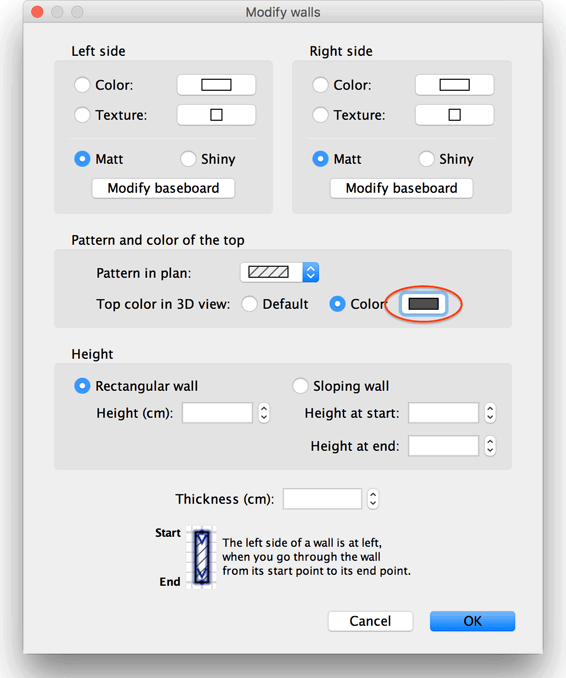Click the Height at start stepper
This screenshot has width=566, height=678.
[490, 413]
